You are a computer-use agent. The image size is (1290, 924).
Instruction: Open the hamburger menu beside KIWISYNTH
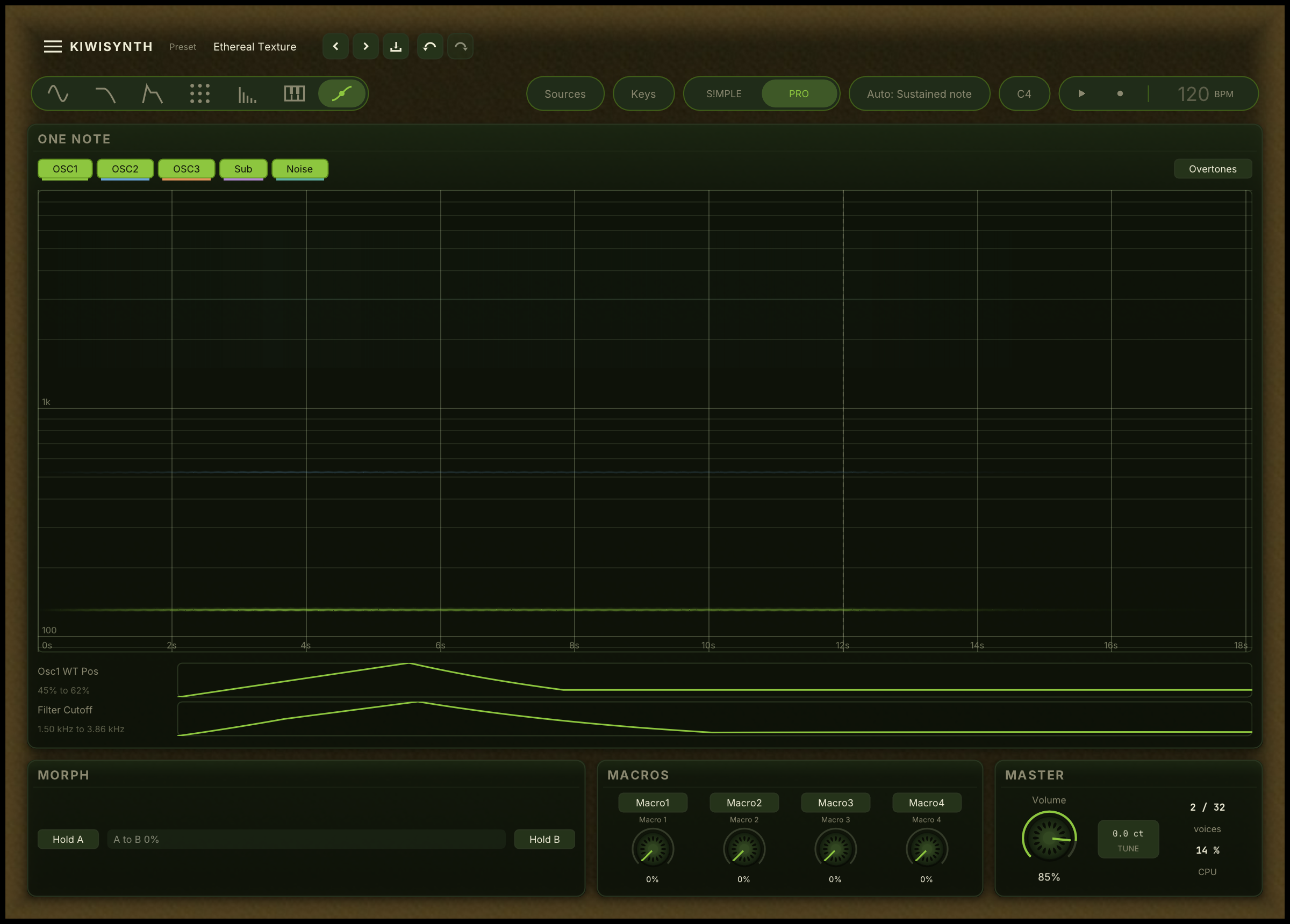point(53,47)
